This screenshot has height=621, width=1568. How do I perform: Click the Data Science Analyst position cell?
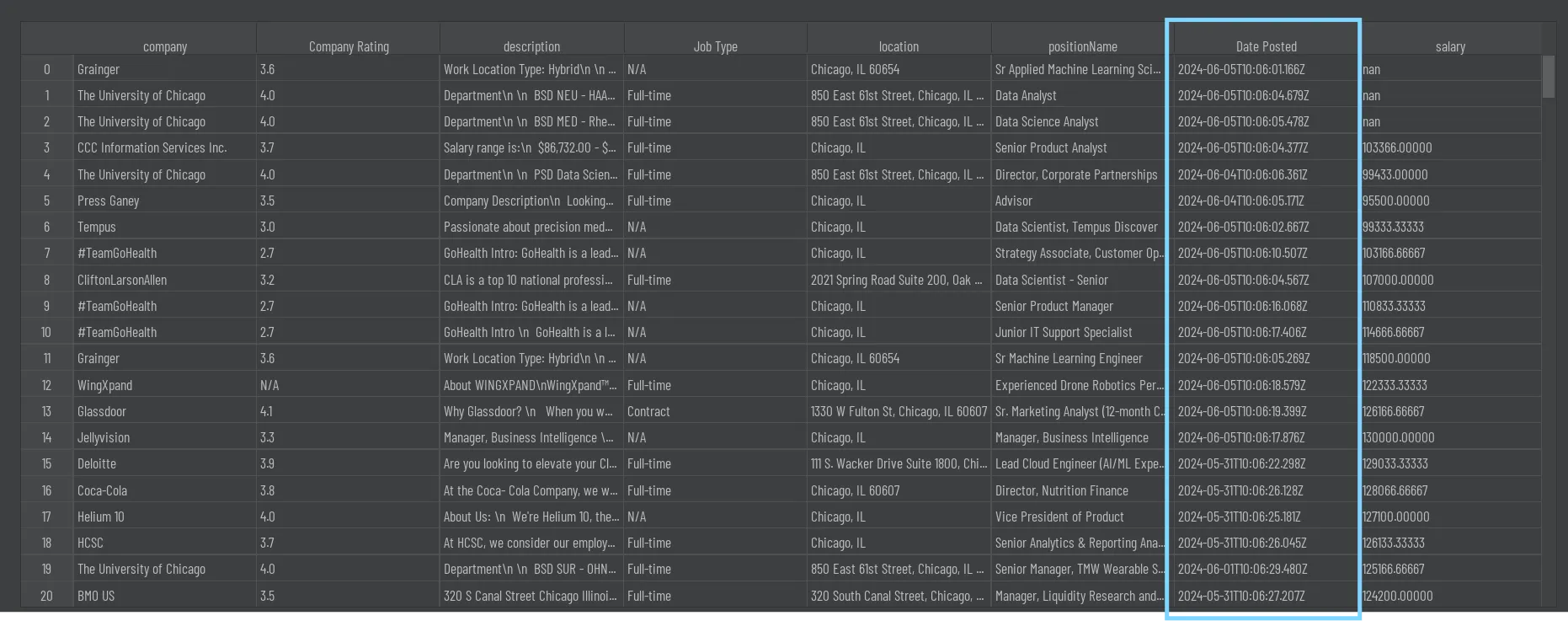[1082, 121]
